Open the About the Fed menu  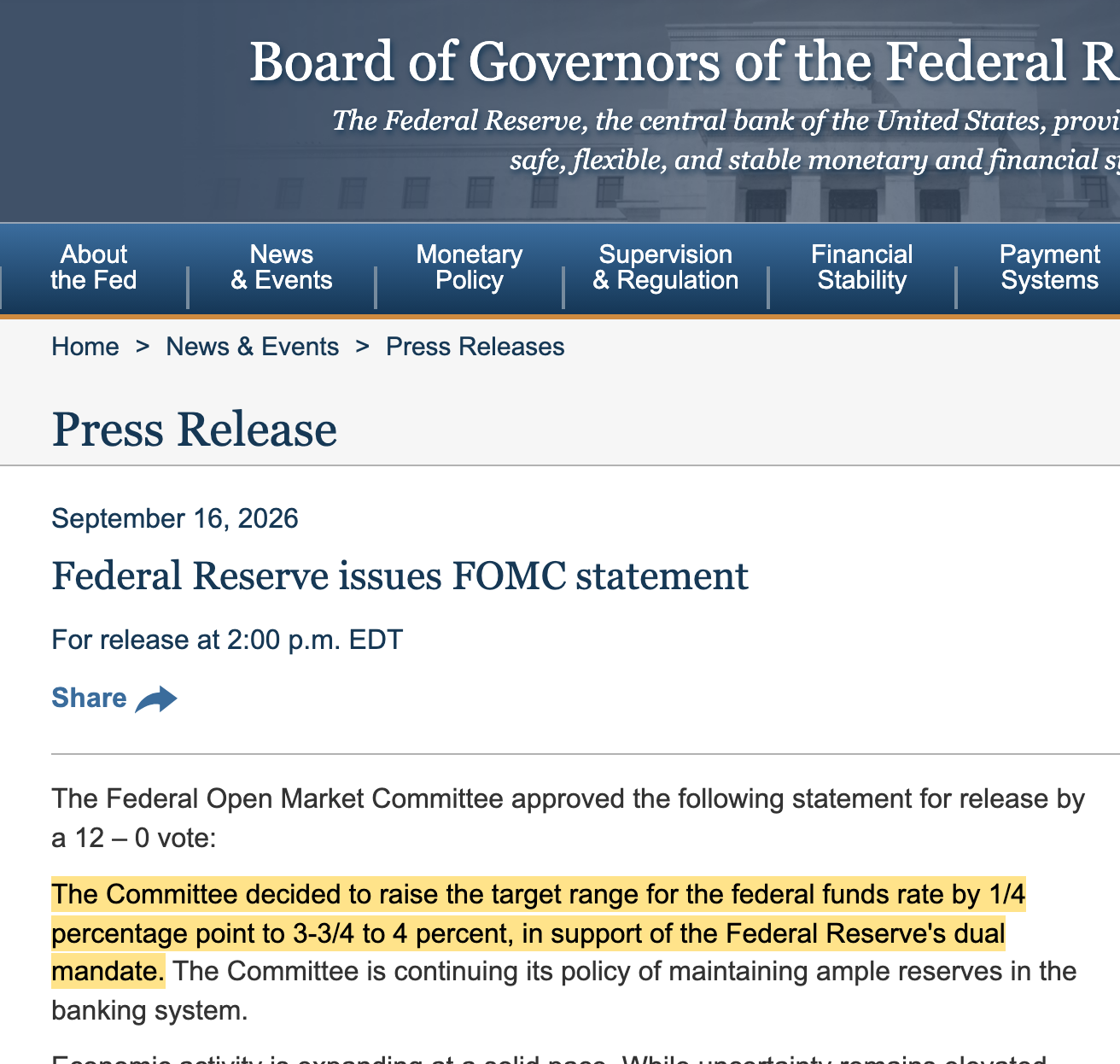[94, 267]
